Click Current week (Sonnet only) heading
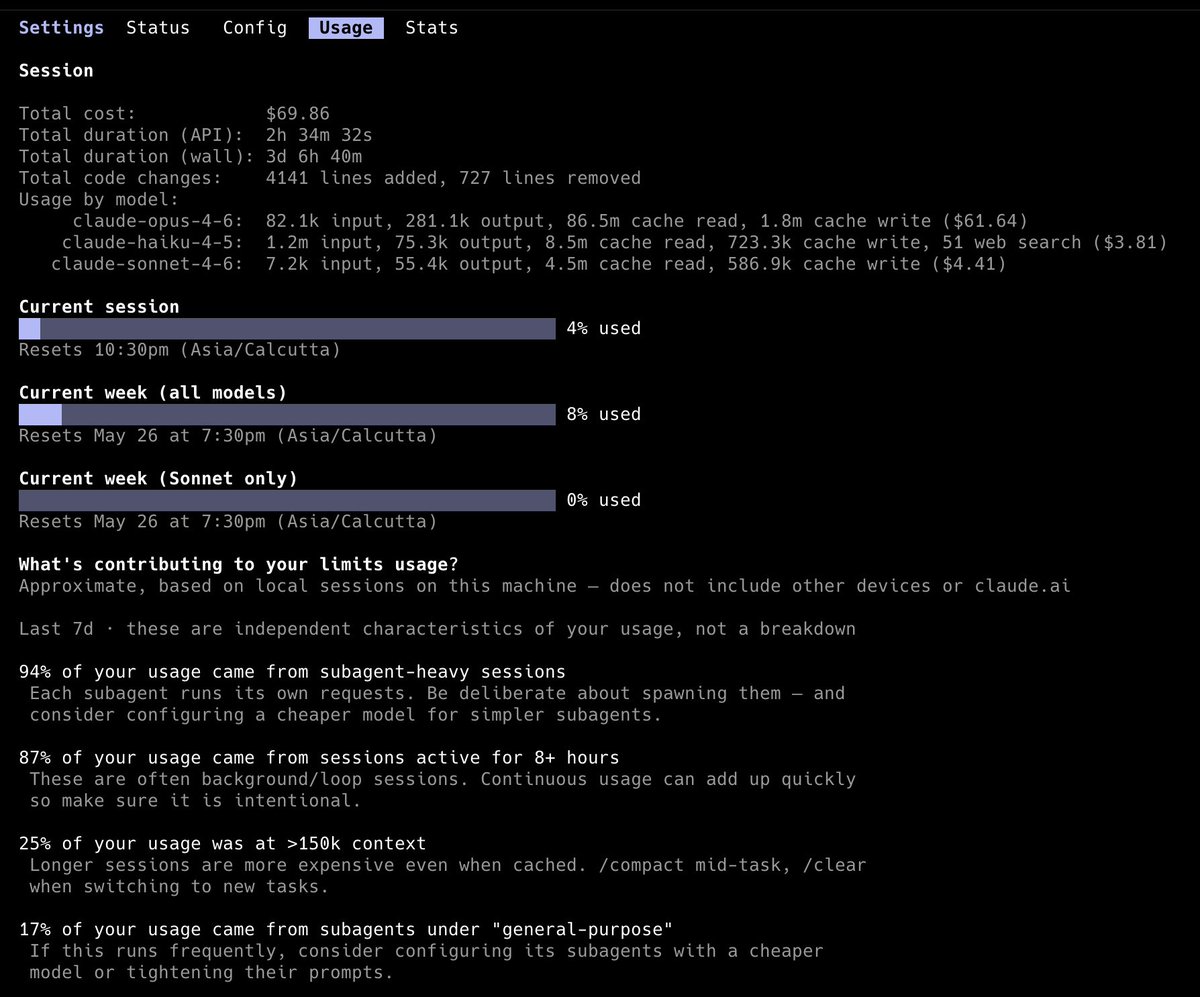 [x=158, y=479]
